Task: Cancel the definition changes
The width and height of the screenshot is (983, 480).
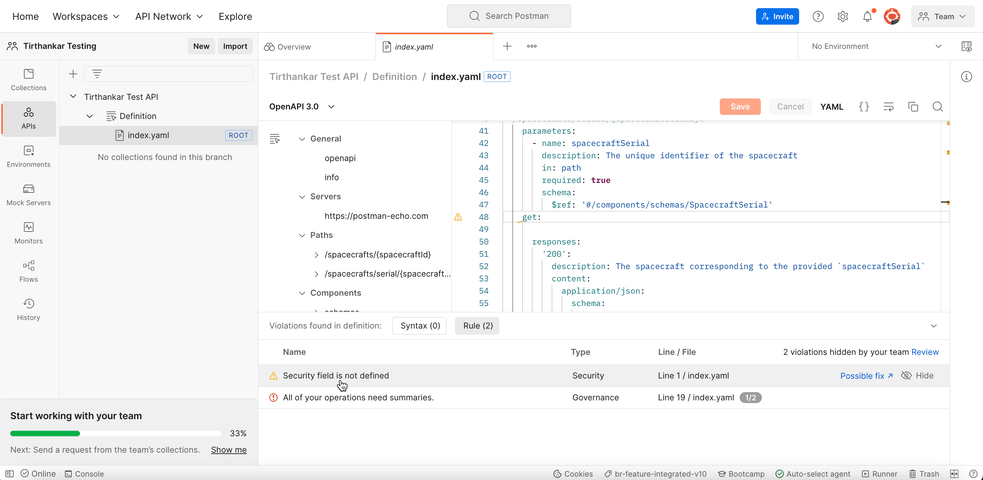Action: click(x=790, y=107)
